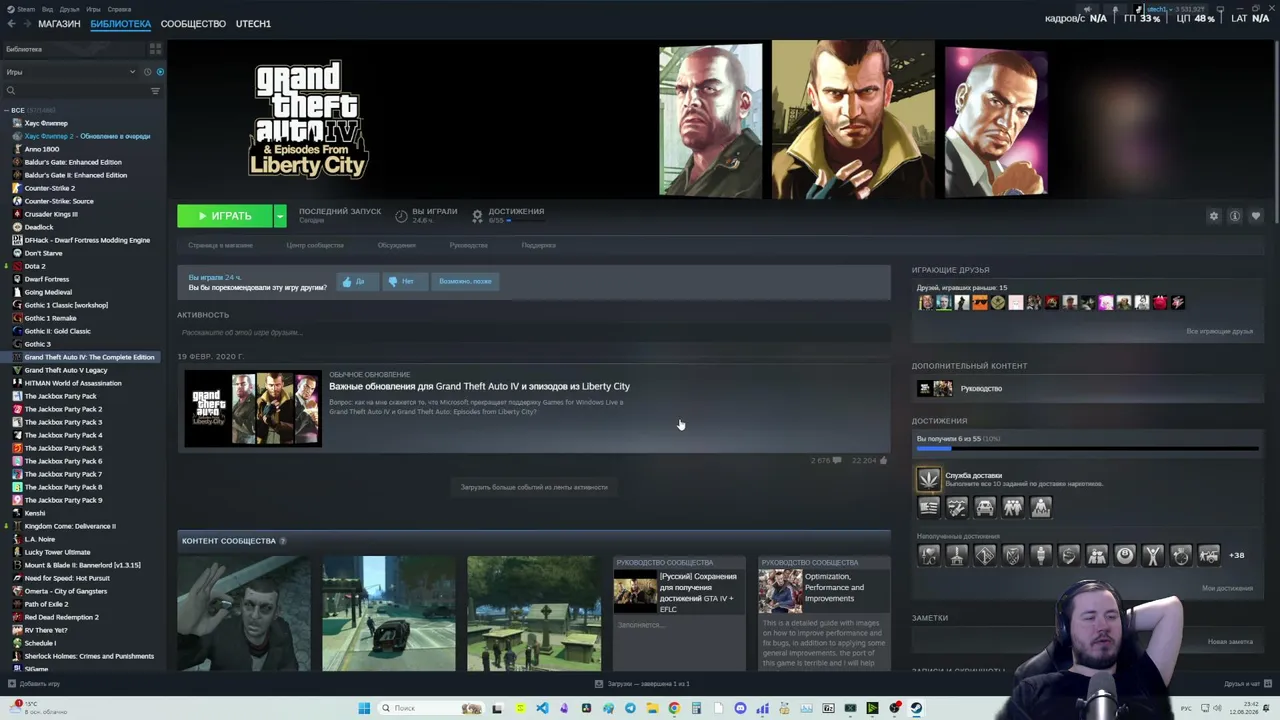Screen dimensions: 1280x720
Task: Select Deadlock in the library list
Action: (39, 227)
